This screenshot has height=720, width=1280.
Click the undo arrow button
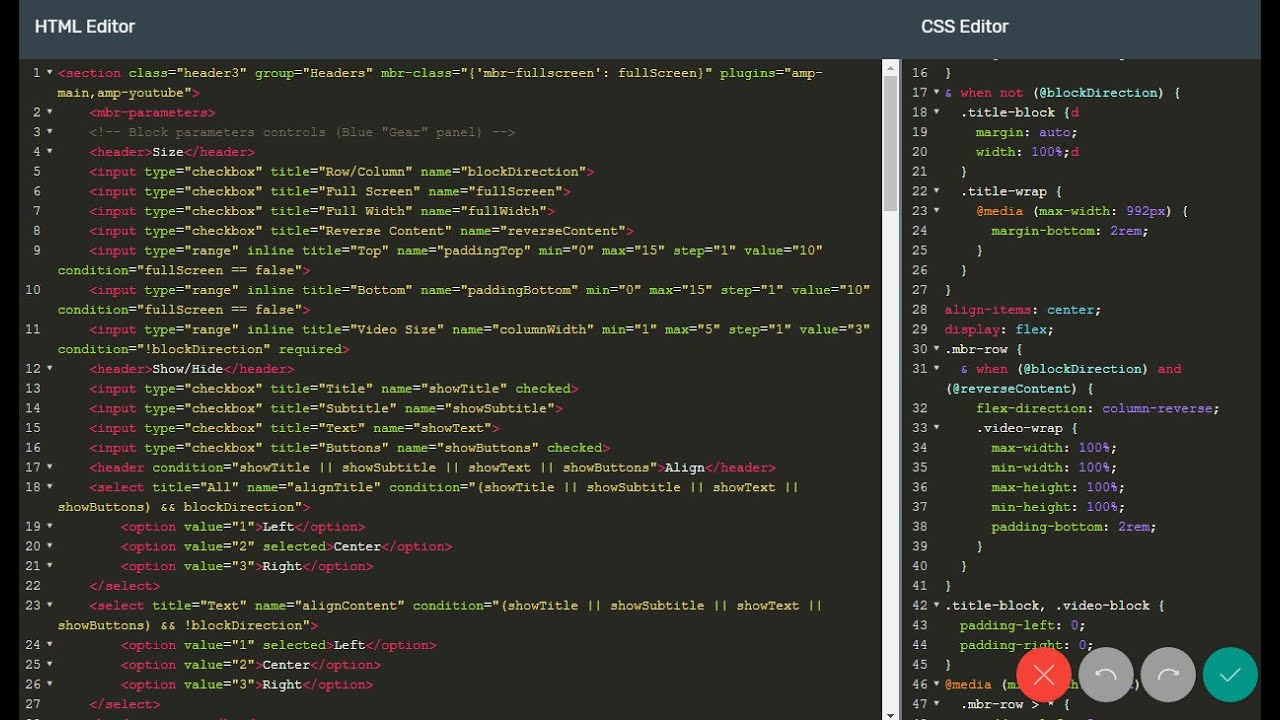pos(1105,675)
